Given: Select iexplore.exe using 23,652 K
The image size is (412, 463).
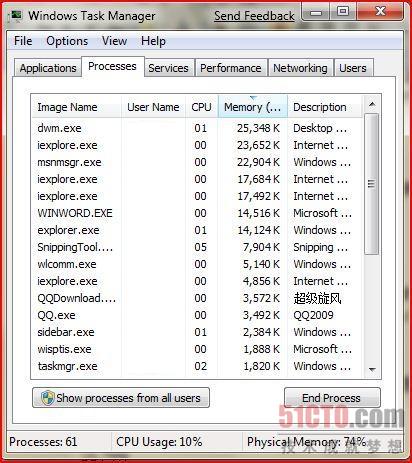Looking at the screenshot, I should pos(197,145).
